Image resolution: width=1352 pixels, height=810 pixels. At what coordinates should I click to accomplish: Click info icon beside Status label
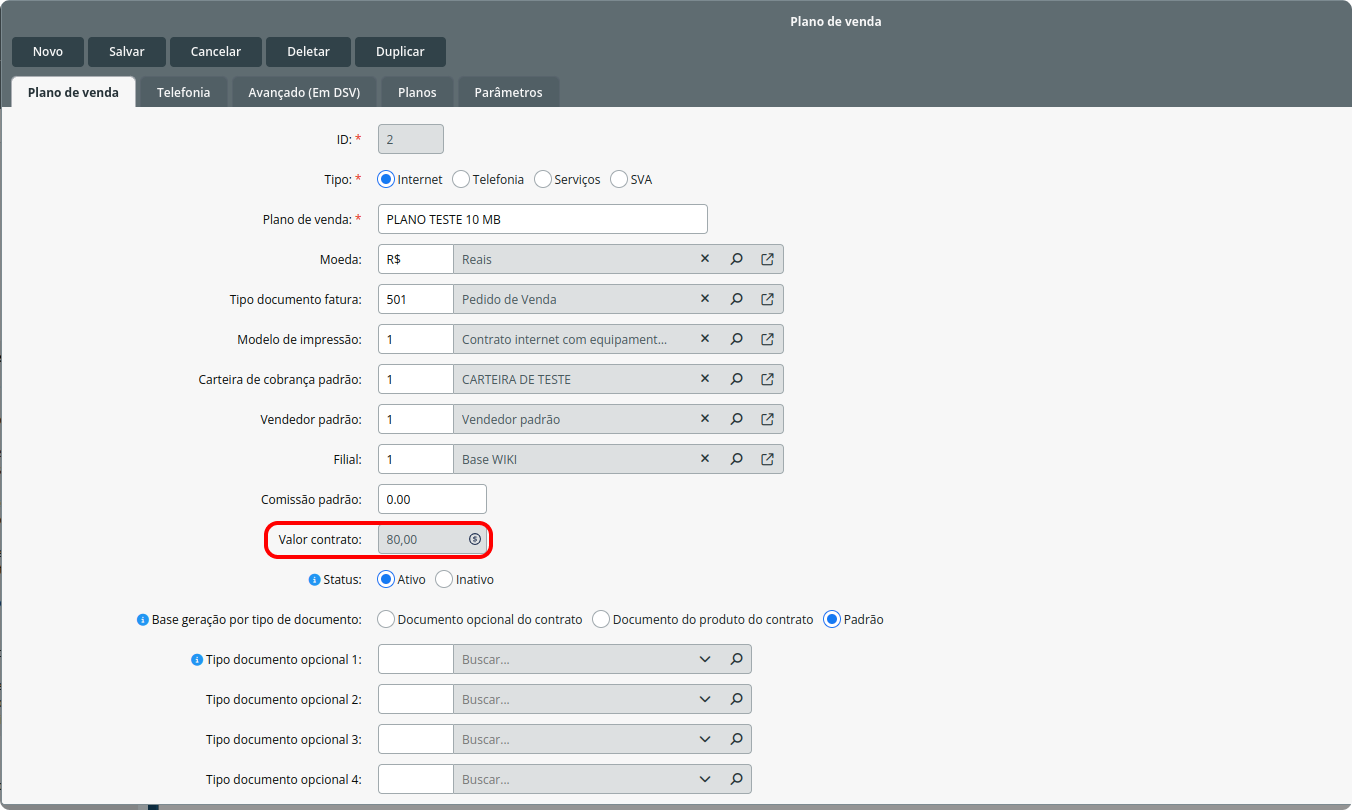point(314,579)
